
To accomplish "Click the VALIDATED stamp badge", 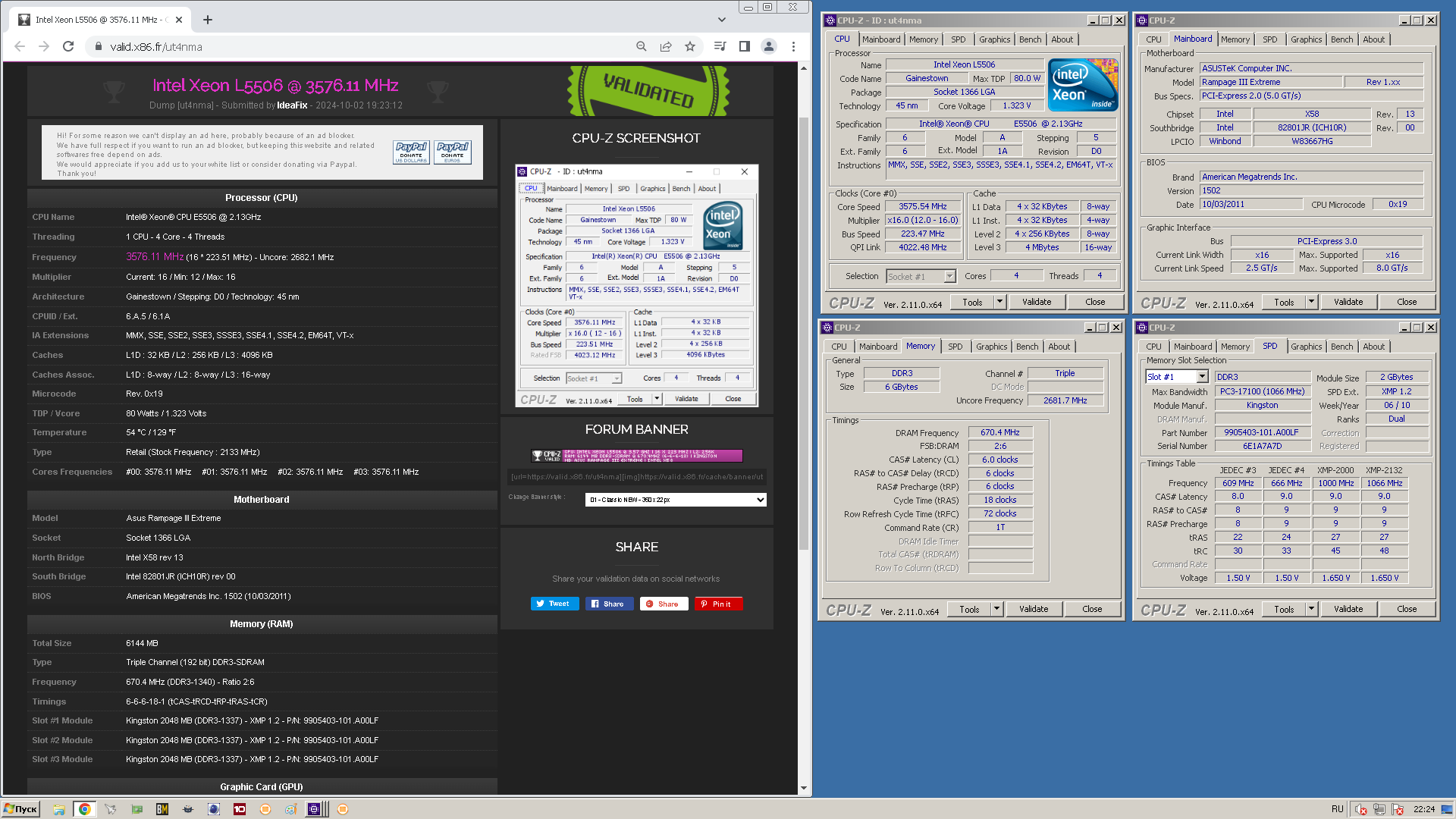I will pyautogui.click(x=649, y=90).
